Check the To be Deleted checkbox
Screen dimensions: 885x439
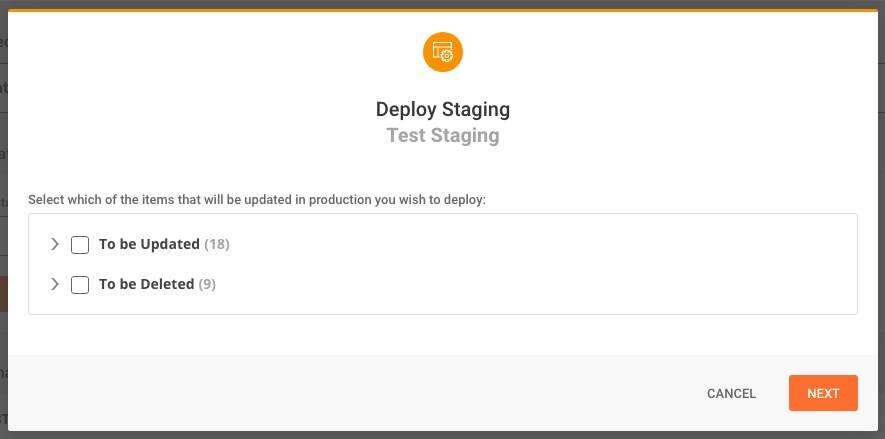80,285
